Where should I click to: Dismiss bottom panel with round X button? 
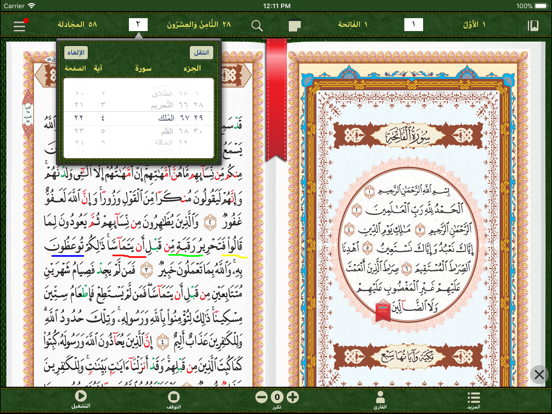tap(539, 374)
